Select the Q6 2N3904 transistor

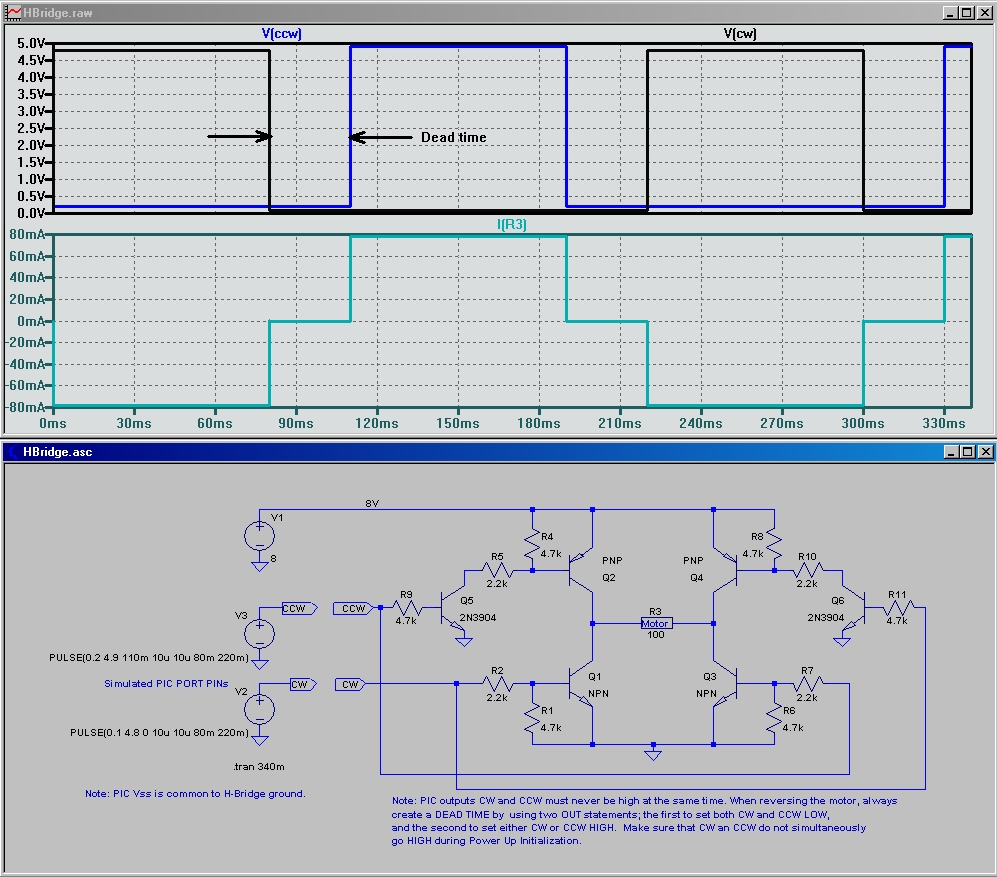[x=854, y=609]
